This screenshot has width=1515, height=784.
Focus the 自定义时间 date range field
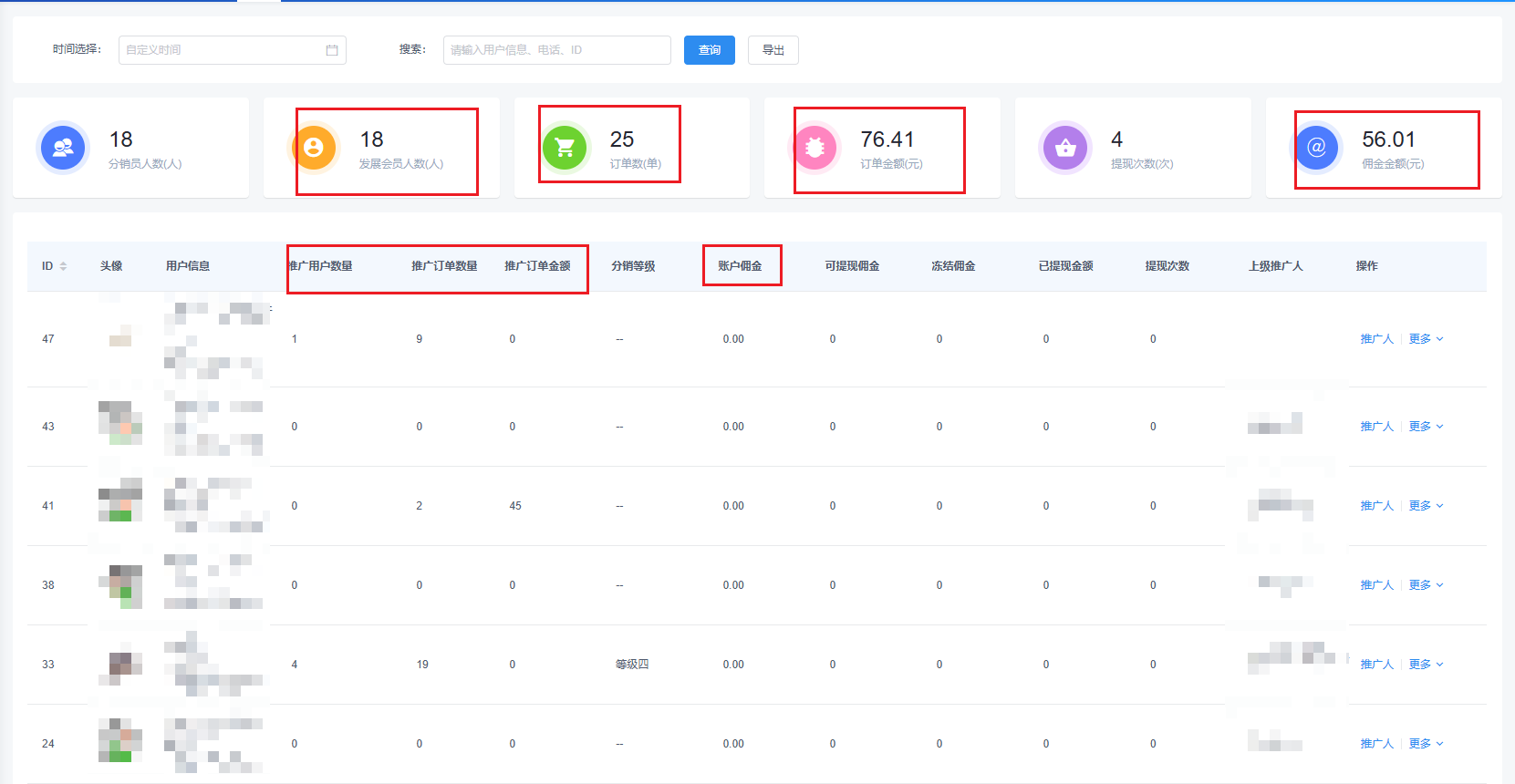tap(223, 50)
